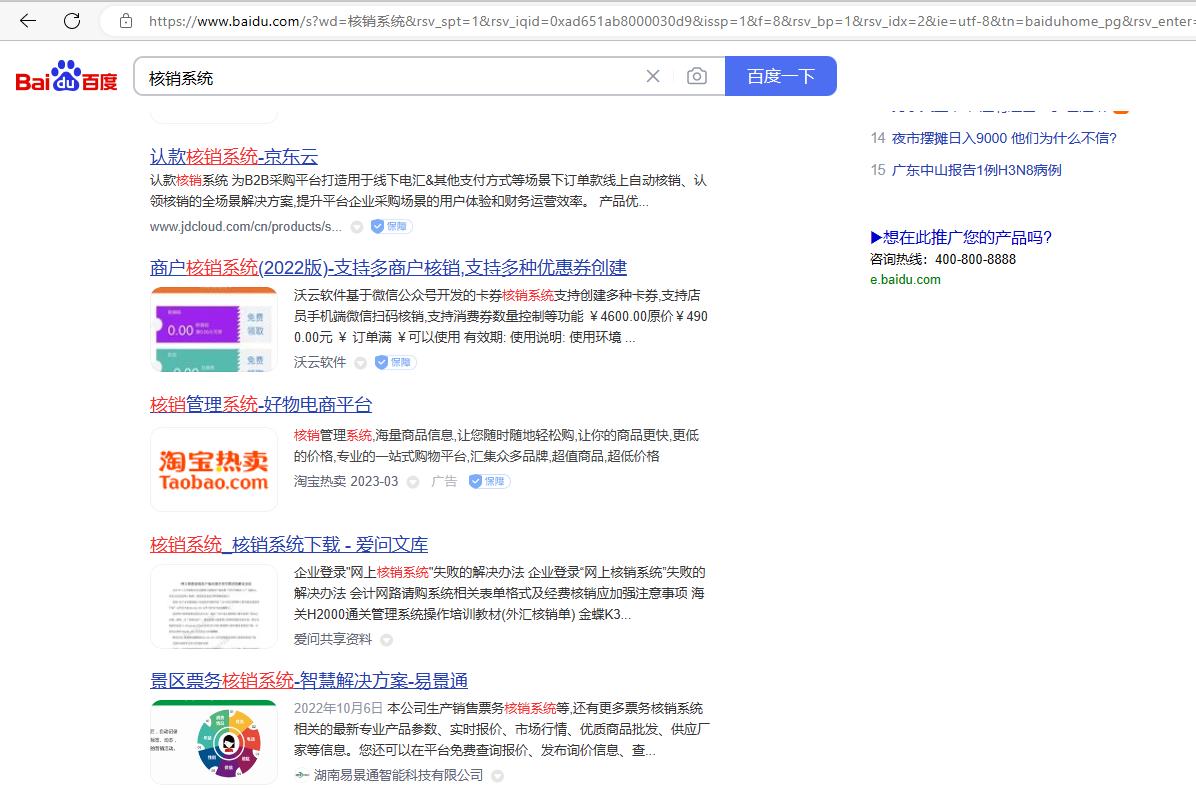Open Baidu homepage via the logo
Viewport: 1196px width, 790px height.
pyautogui.click(x=66, y=77)
